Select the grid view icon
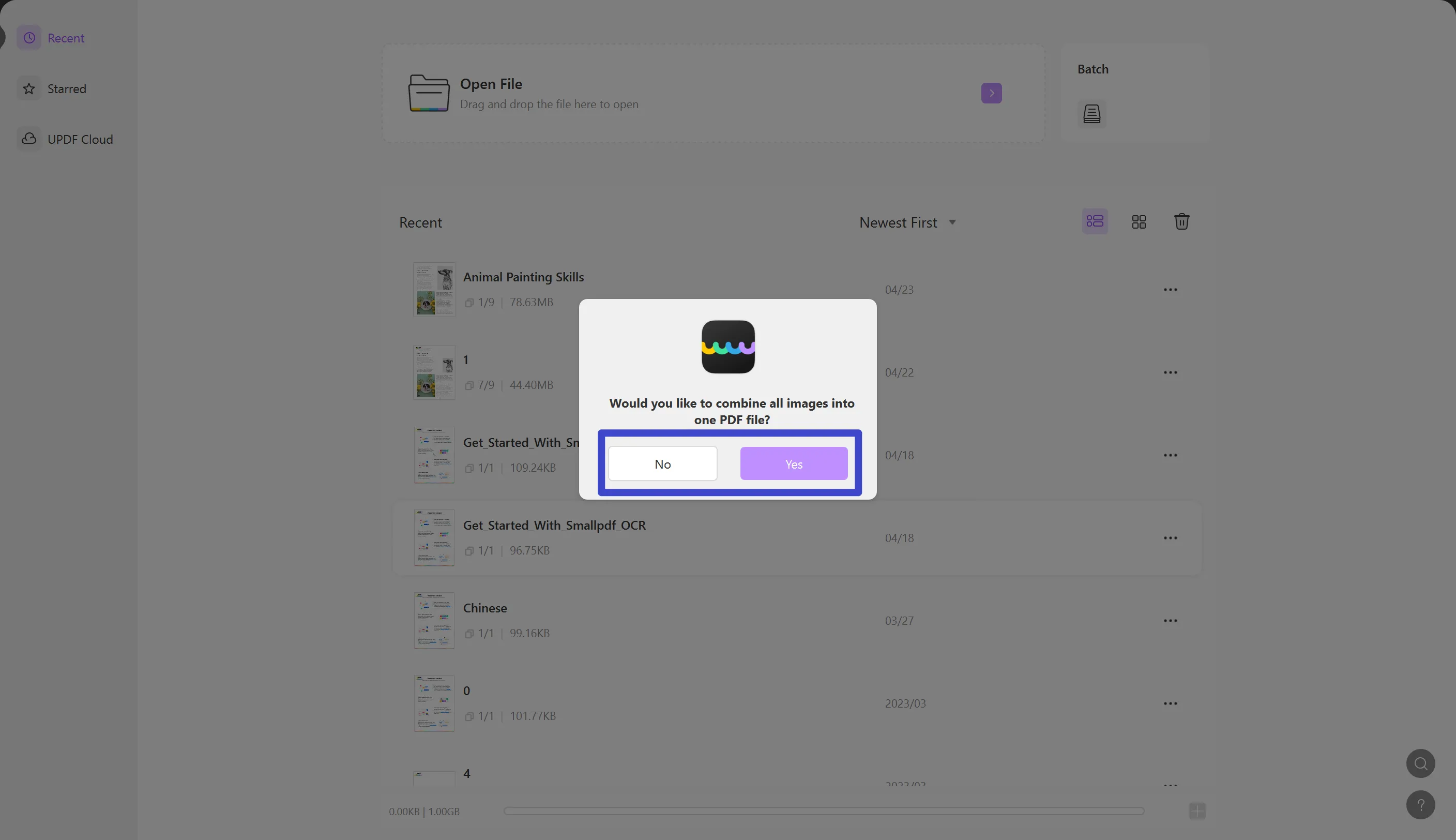Image resolution: width=1456 pixels, height=840 pixels. point(1138,222)
